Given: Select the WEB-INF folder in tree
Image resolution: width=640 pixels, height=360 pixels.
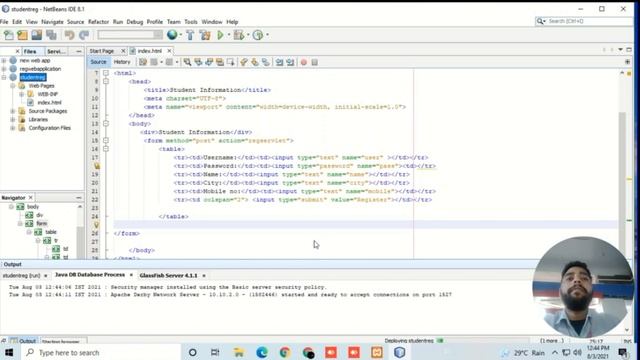Looking at the screenshot, I should (x=47, y=94).
